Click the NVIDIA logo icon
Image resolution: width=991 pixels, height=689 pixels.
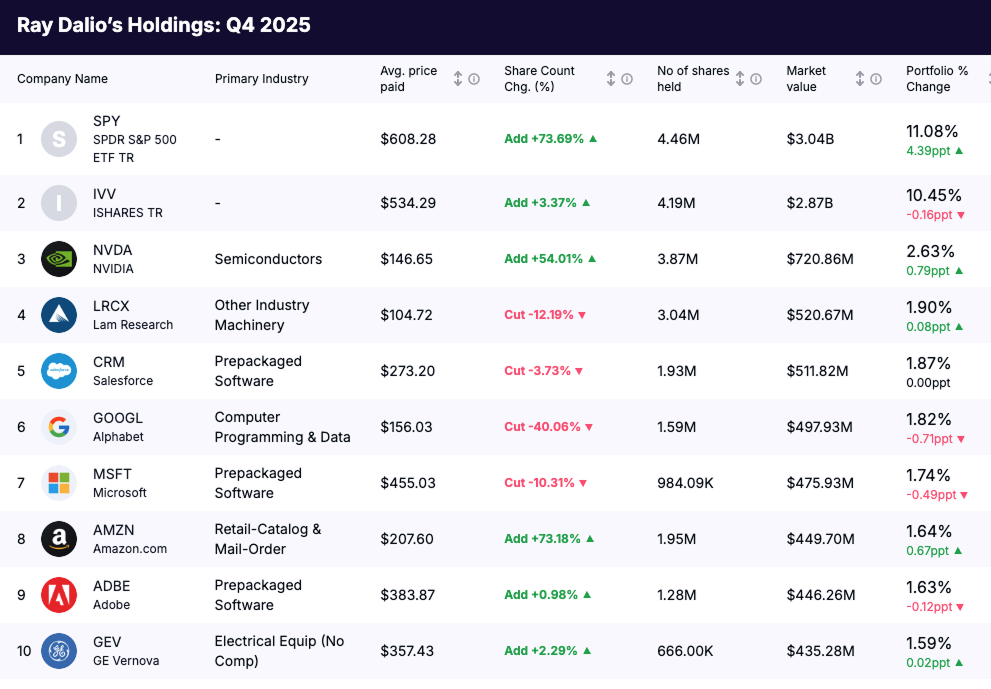58,258
